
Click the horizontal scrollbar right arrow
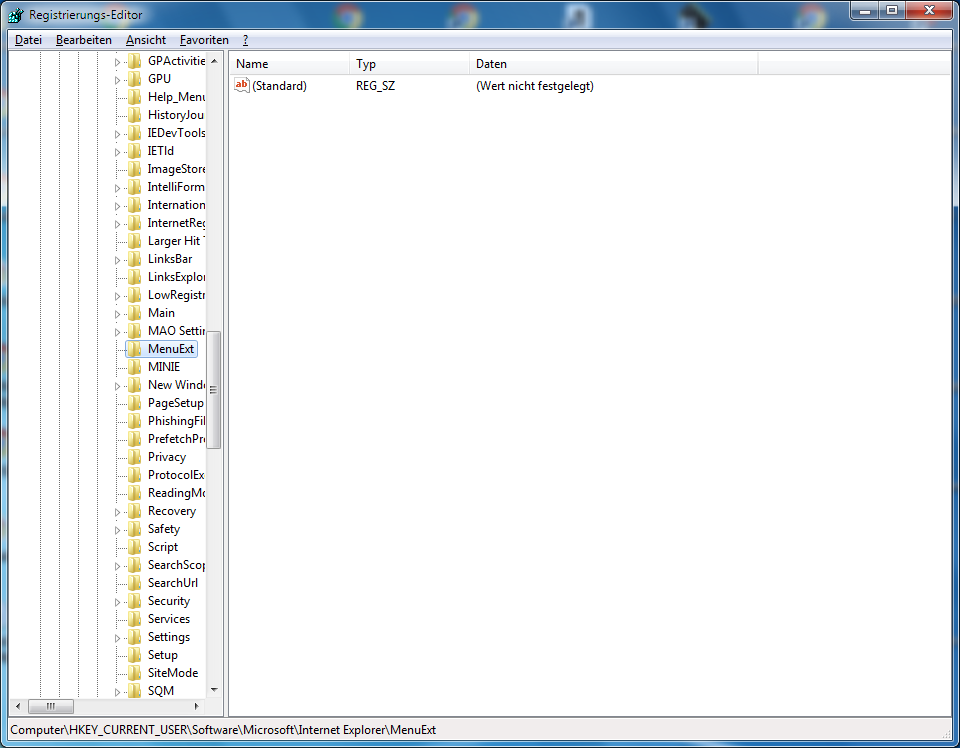tap(196, 706)
